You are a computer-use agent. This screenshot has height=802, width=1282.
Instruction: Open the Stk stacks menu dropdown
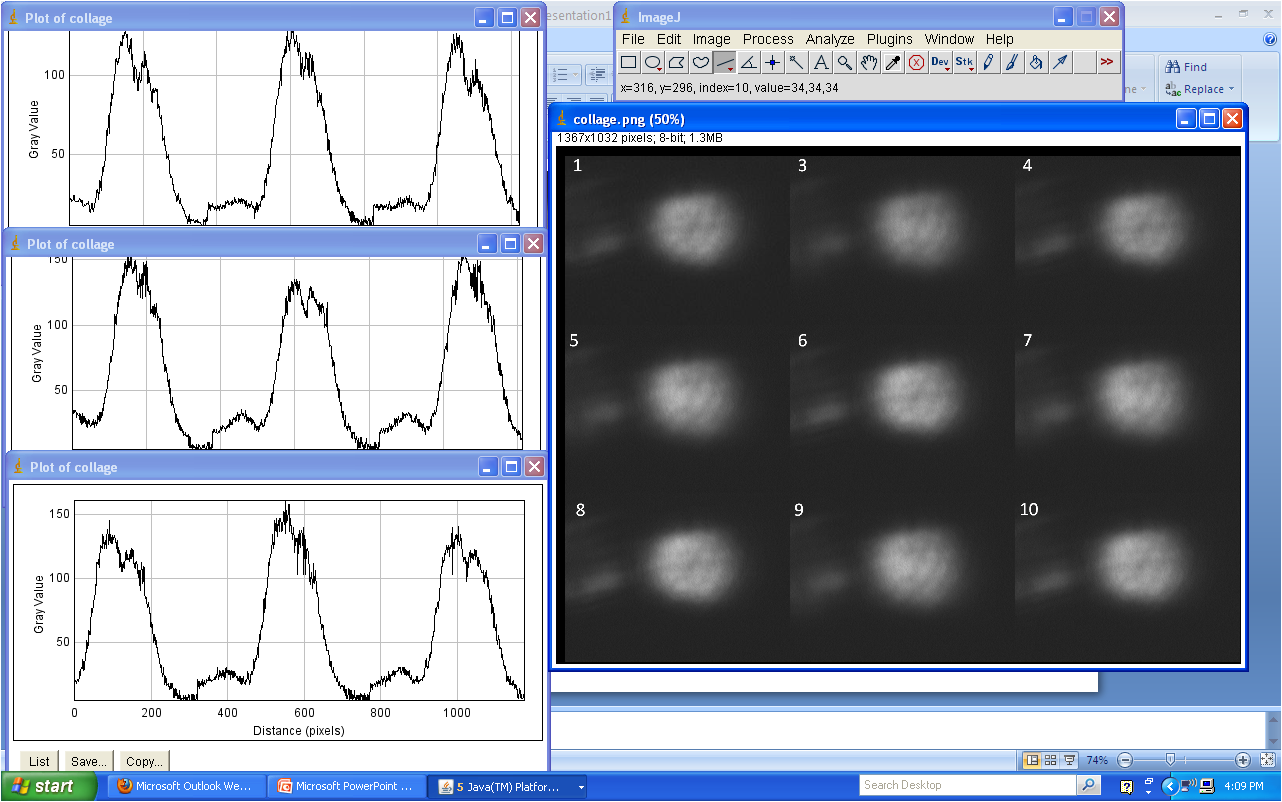[x=964, y=62]
